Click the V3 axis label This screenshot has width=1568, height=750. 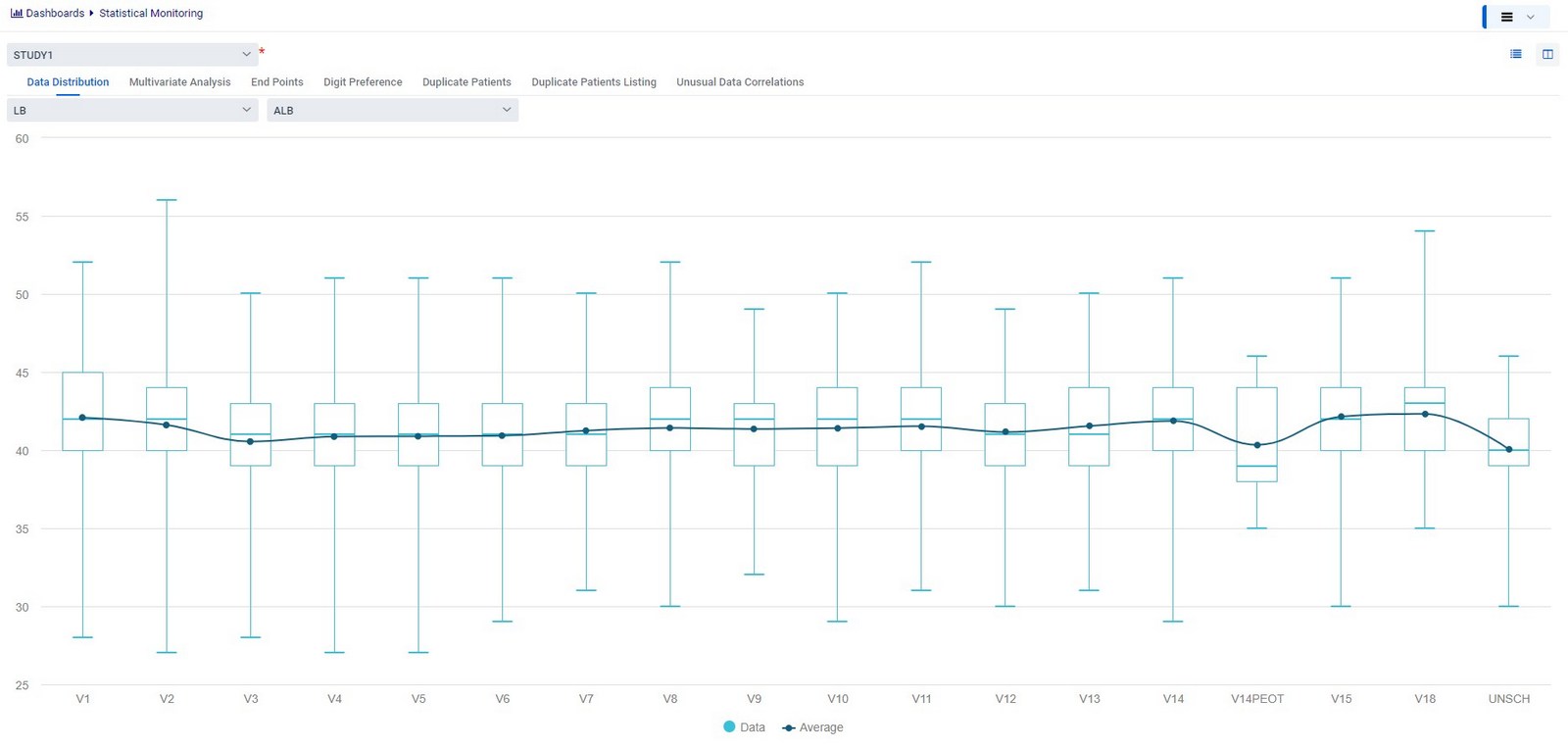251,699
